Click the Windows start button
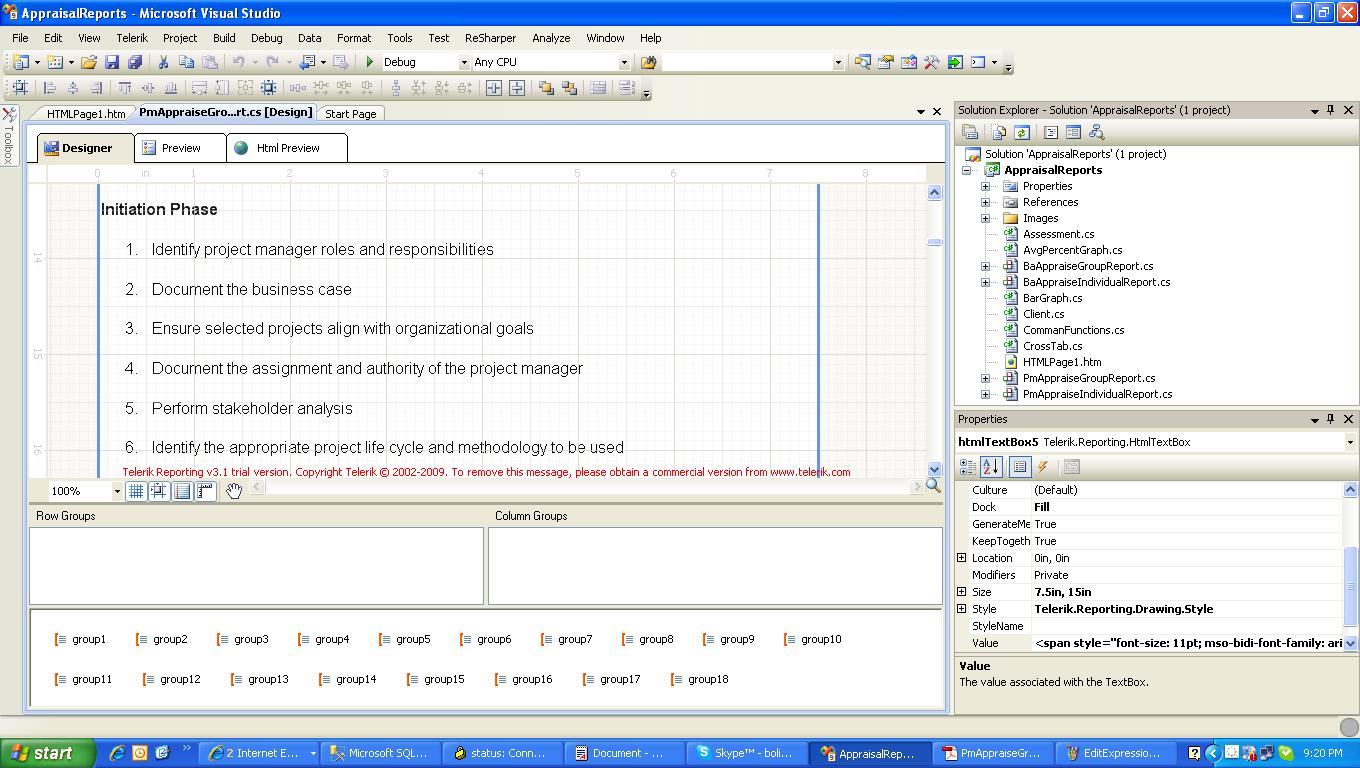The image size is (1360, 768). 47,753
